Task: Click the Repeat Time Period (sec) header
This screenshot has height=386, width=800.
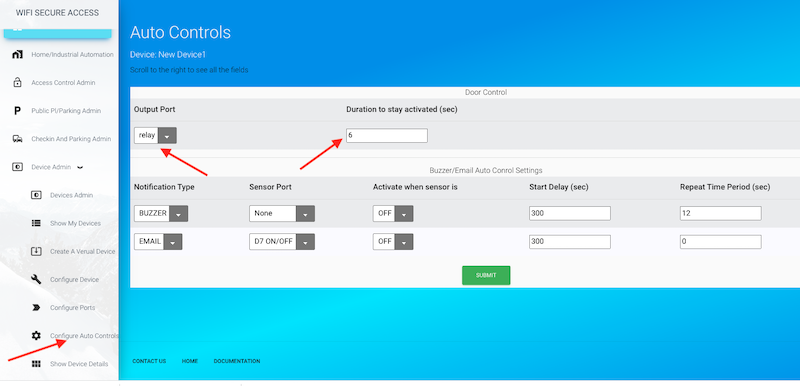Action: click(x=725, y=187)
